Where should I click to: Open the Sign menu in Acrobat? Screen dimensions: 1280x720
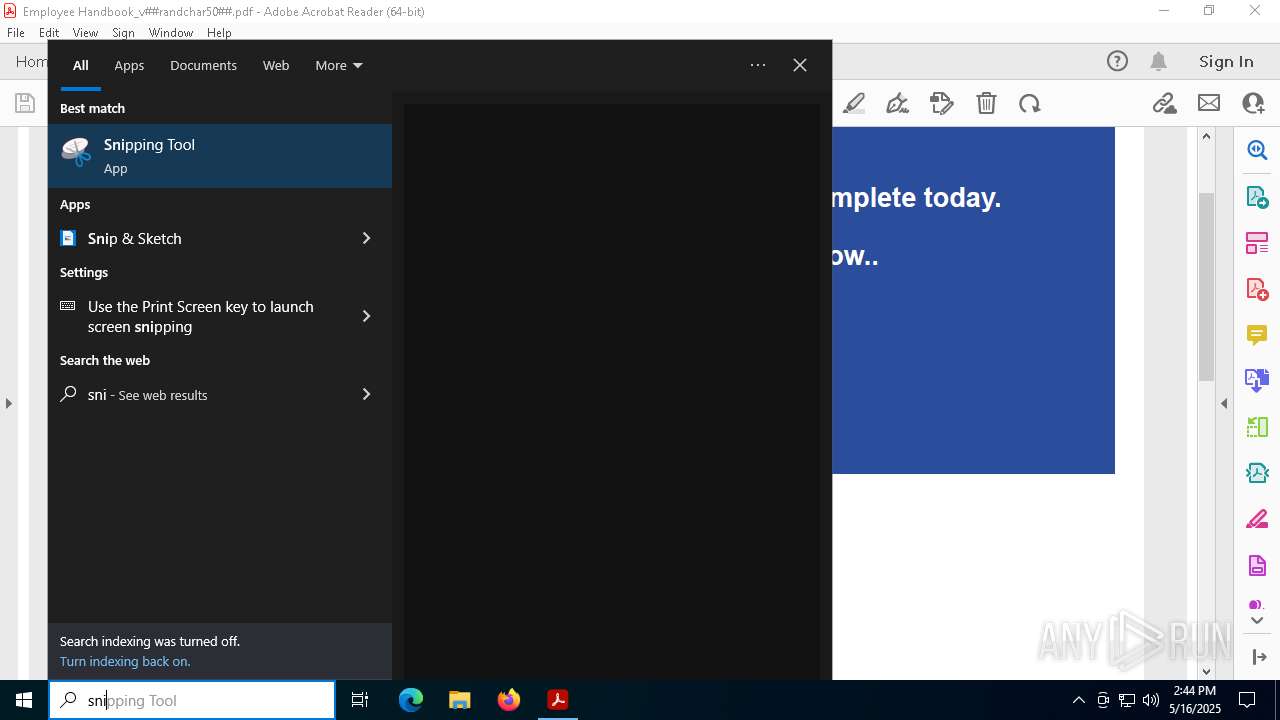click(x=123, y=32)
